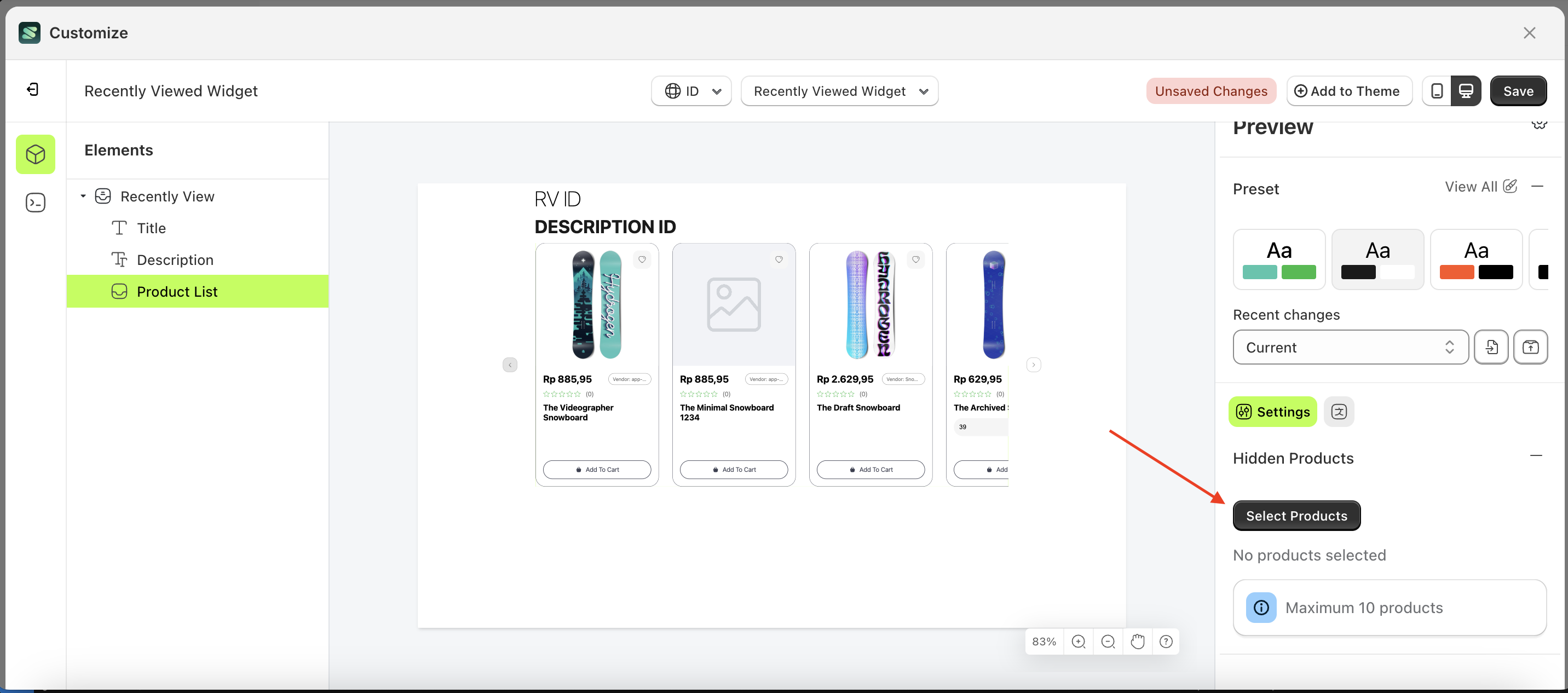This screenshot has height=693, width=1568.
Task: Click the exit editor icon in sidebar
Action: pos(33,90)
